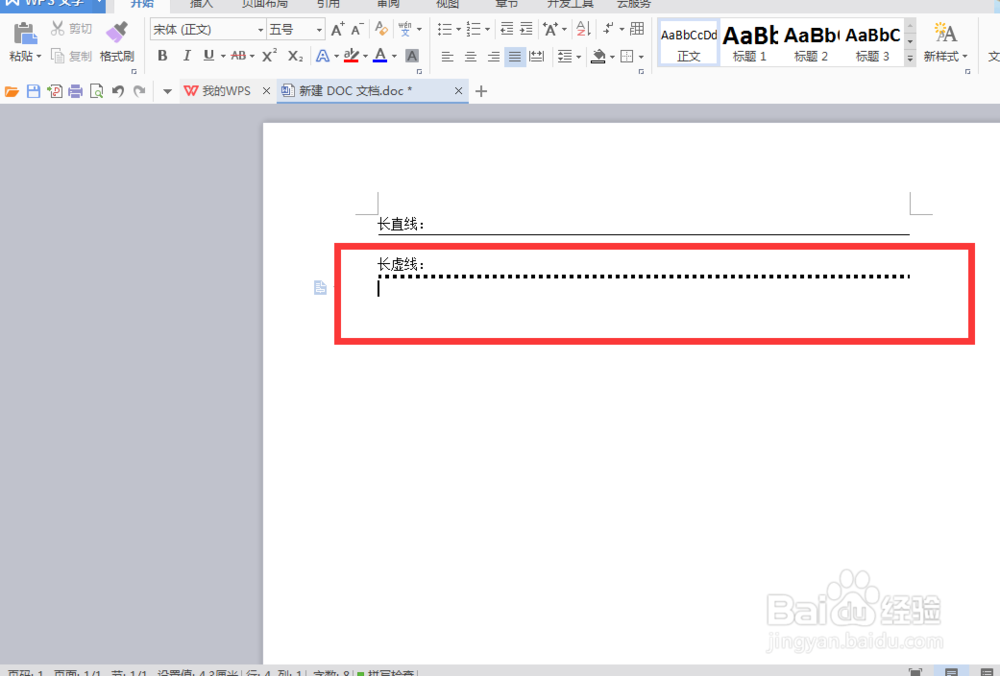This screenshot has height=676, width=1000.
Task: Open the font name combo box dropdown
Action: pyautogui.click(x=260, y=29)
